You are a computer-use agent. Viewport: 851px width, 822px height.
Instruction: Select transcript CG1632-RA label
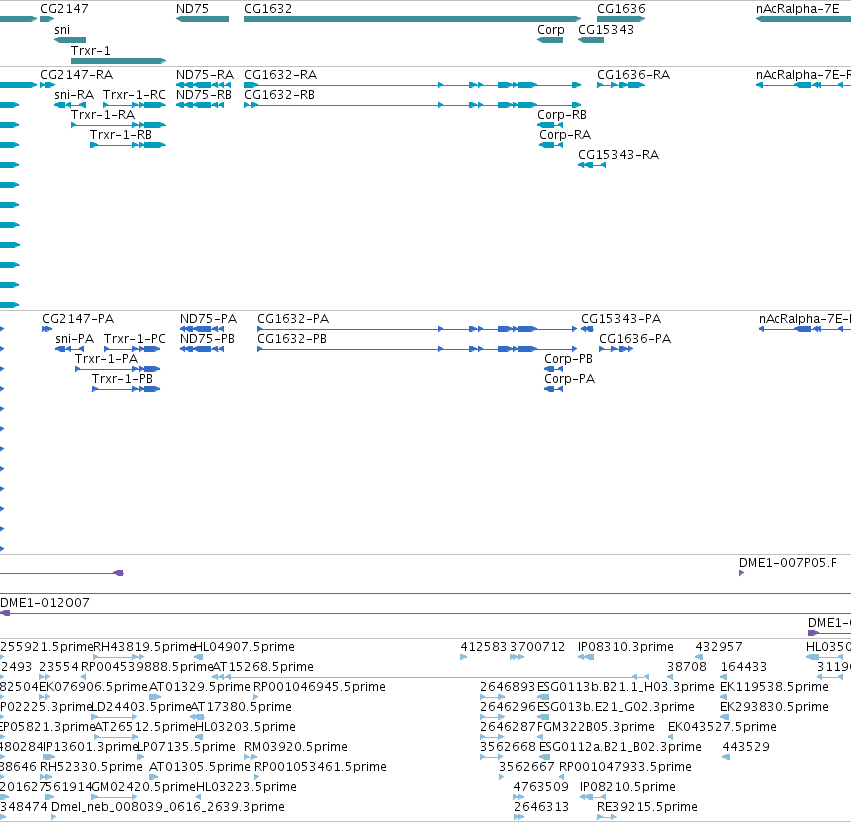click(281, 75)
